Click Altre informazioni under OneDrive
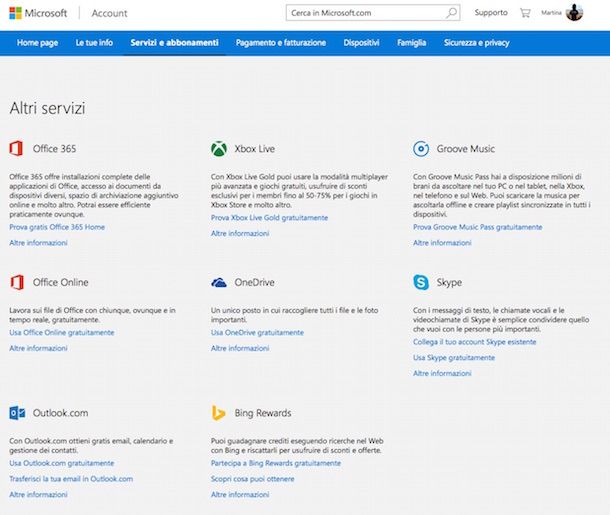The image size is (610, 515). [x=240, y=348]
